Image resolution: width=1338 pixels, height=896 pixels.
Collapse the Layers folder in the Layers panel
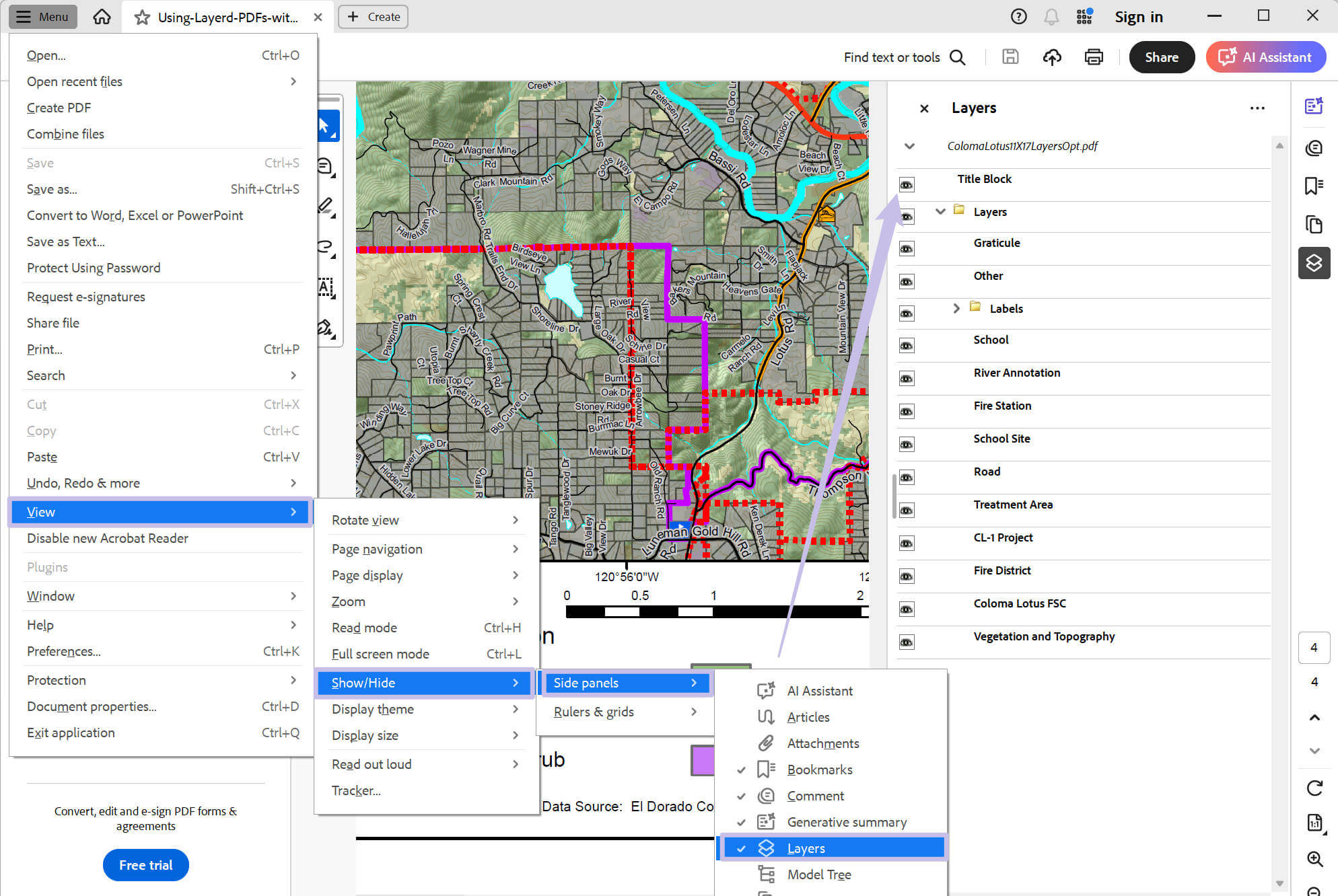(x=940, y=211)
